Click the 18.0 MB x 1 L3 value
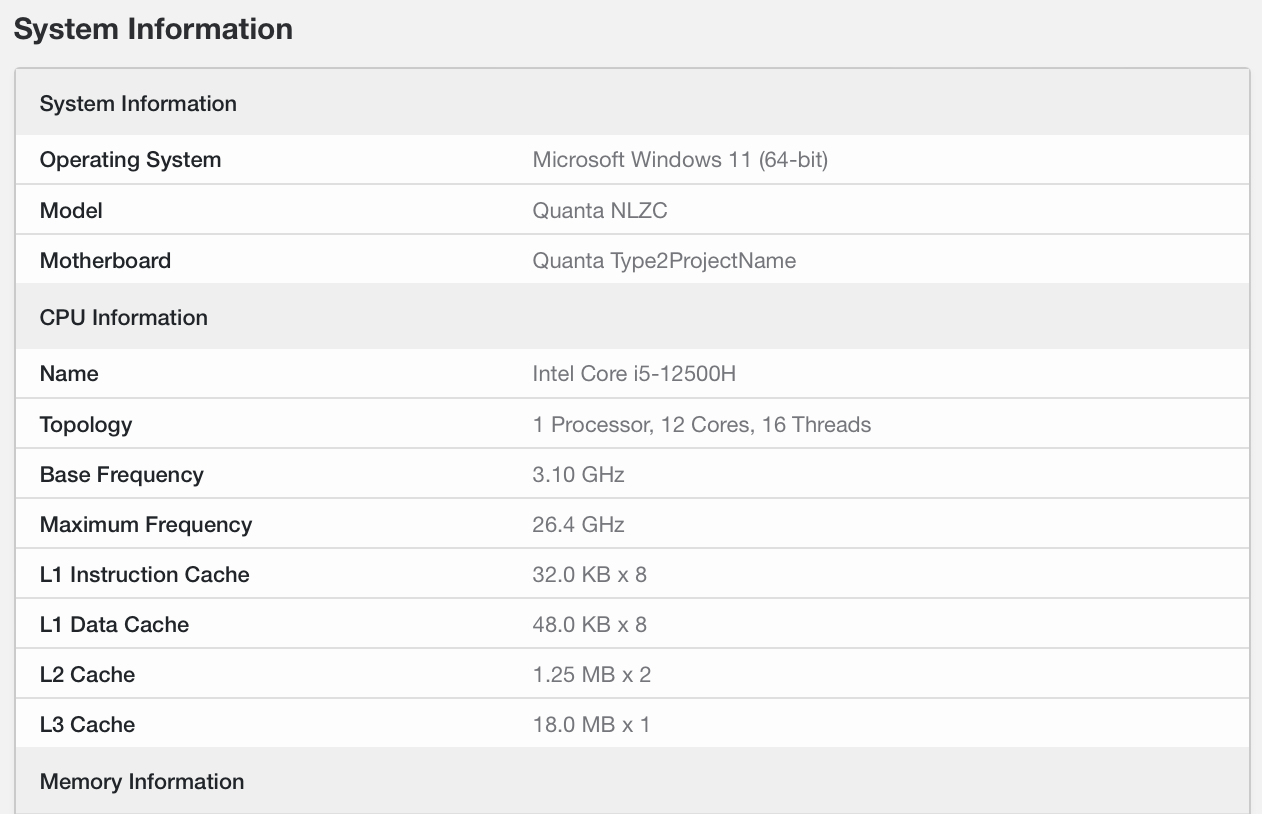This screenshot has height=814, width=1262. (591, 724)
